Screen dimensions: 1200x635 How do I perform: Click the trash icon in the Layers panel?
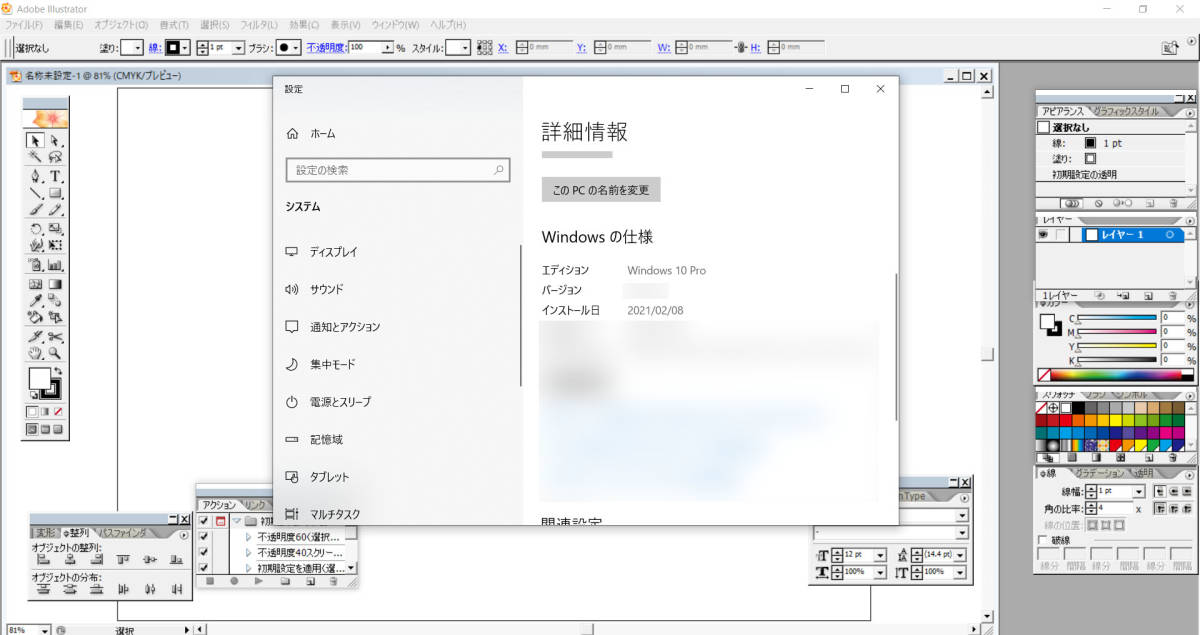(x=1172, y=295)
